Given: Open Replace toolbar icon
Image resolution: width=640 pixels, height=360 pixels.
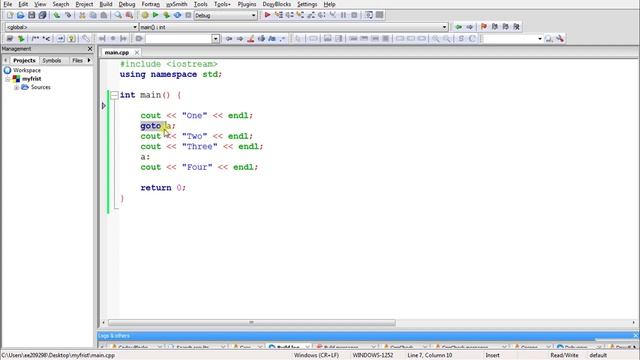Looking at the screenshot, I should point(129,15).
